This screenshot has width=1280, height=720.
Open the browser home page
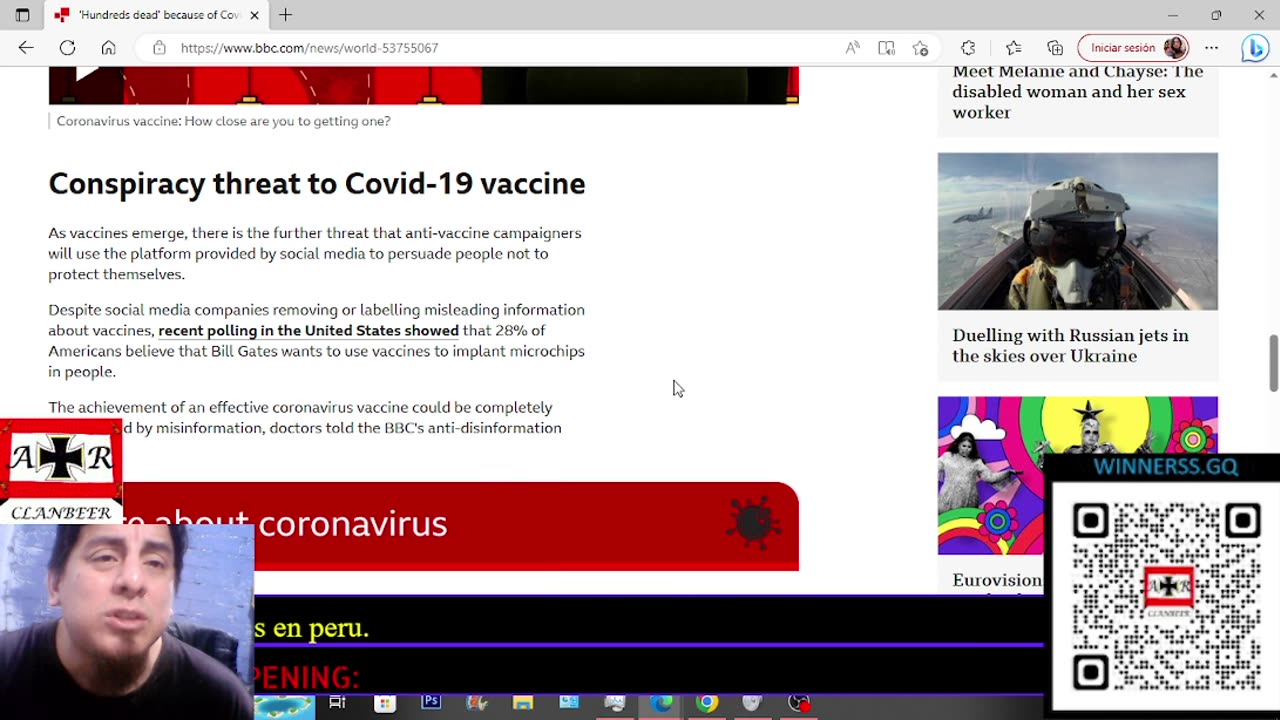click(x=108, y=48)
